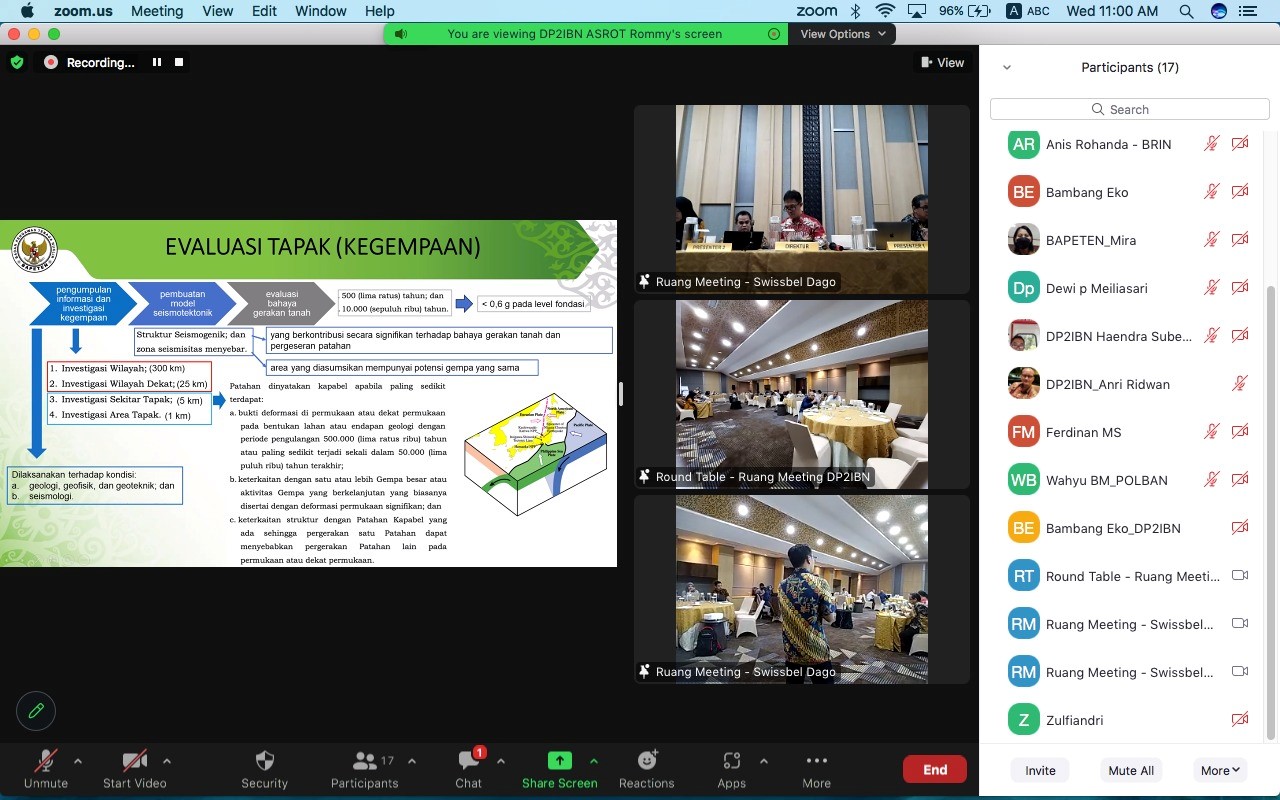Unmute the microphone
This screenshot has width=1280, height=800.
click(x=45, y=761)
